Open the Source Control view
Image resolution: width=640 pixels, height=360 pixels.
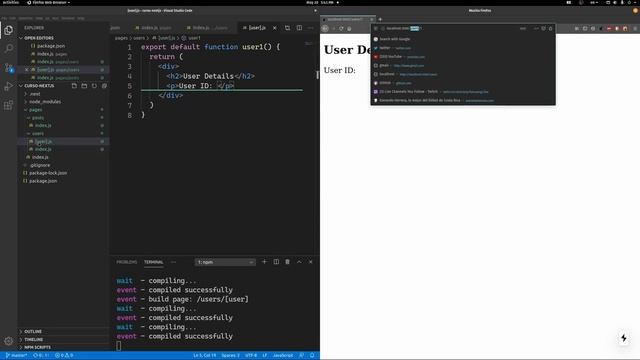9,68
